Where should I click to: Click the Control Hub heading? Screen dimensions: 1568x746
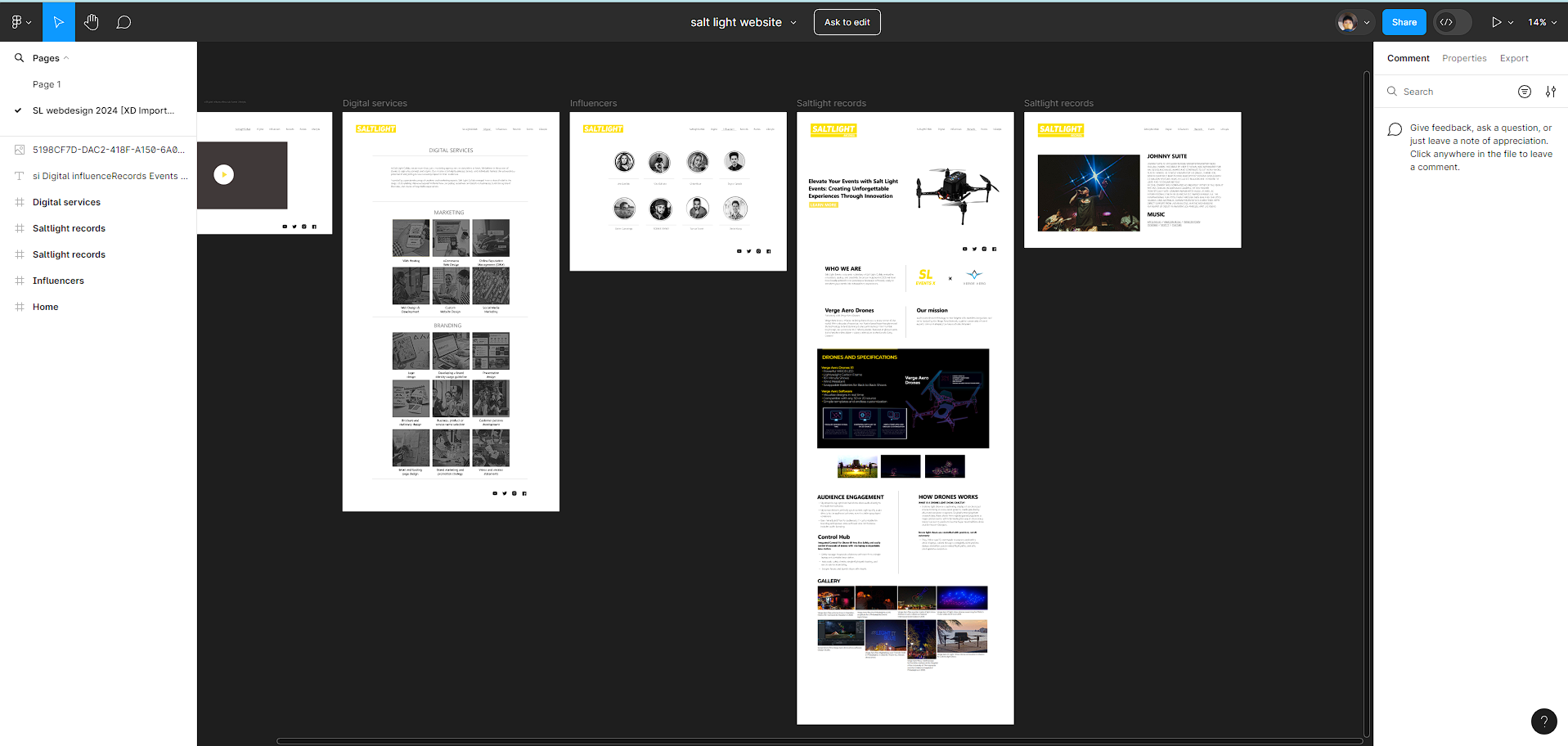[x=833, y=537]
